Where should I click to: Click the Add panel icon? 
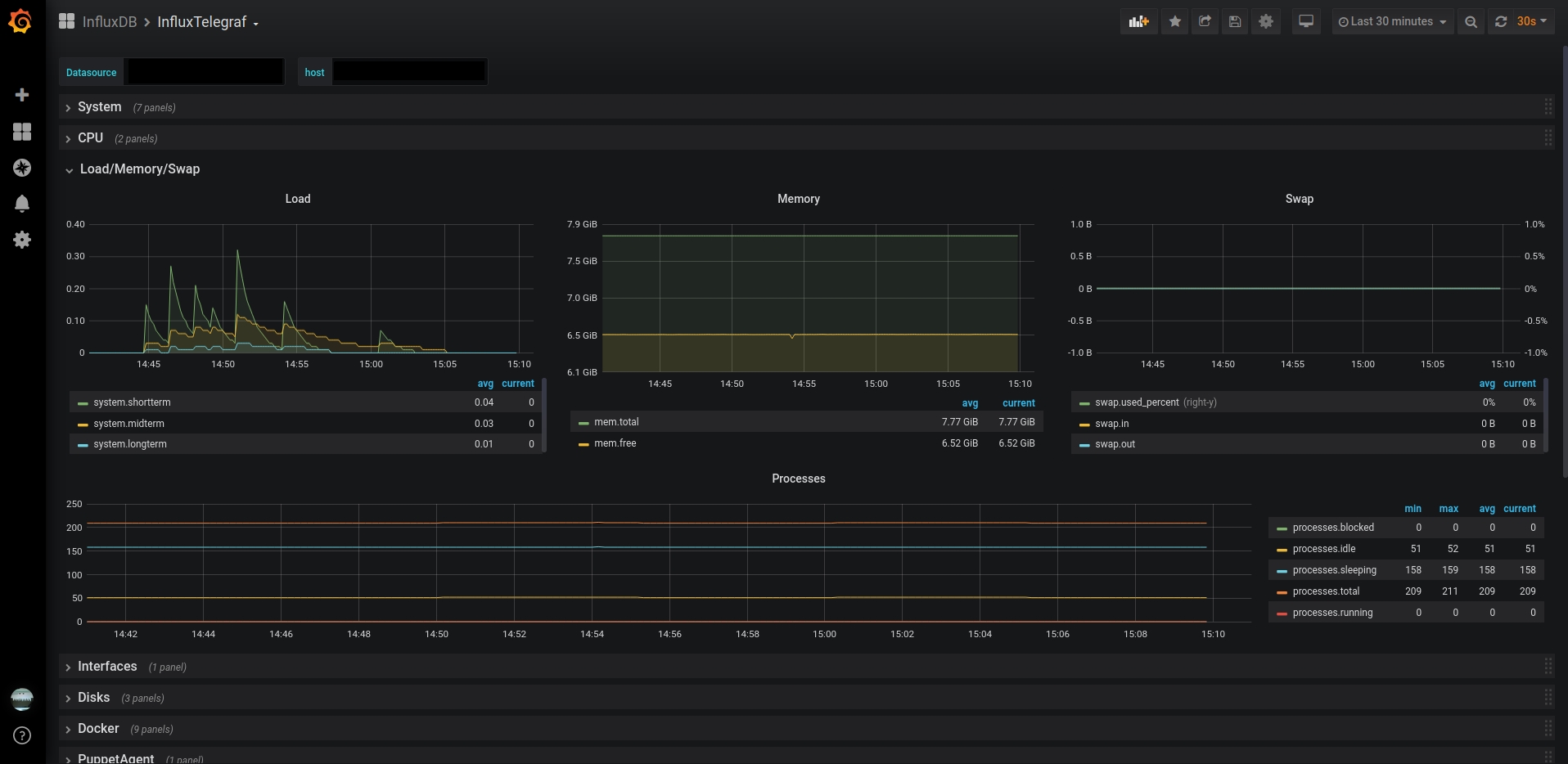click(1139, 22)
